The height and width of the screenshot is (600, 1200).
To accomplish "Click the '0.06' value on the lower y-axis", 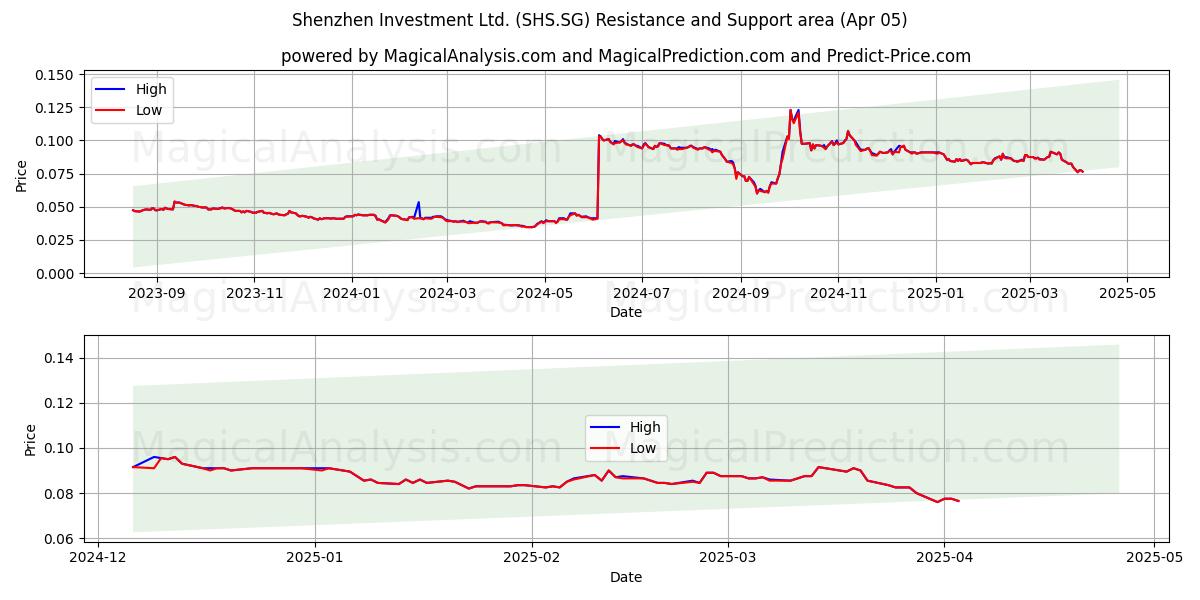I will 60,539.
